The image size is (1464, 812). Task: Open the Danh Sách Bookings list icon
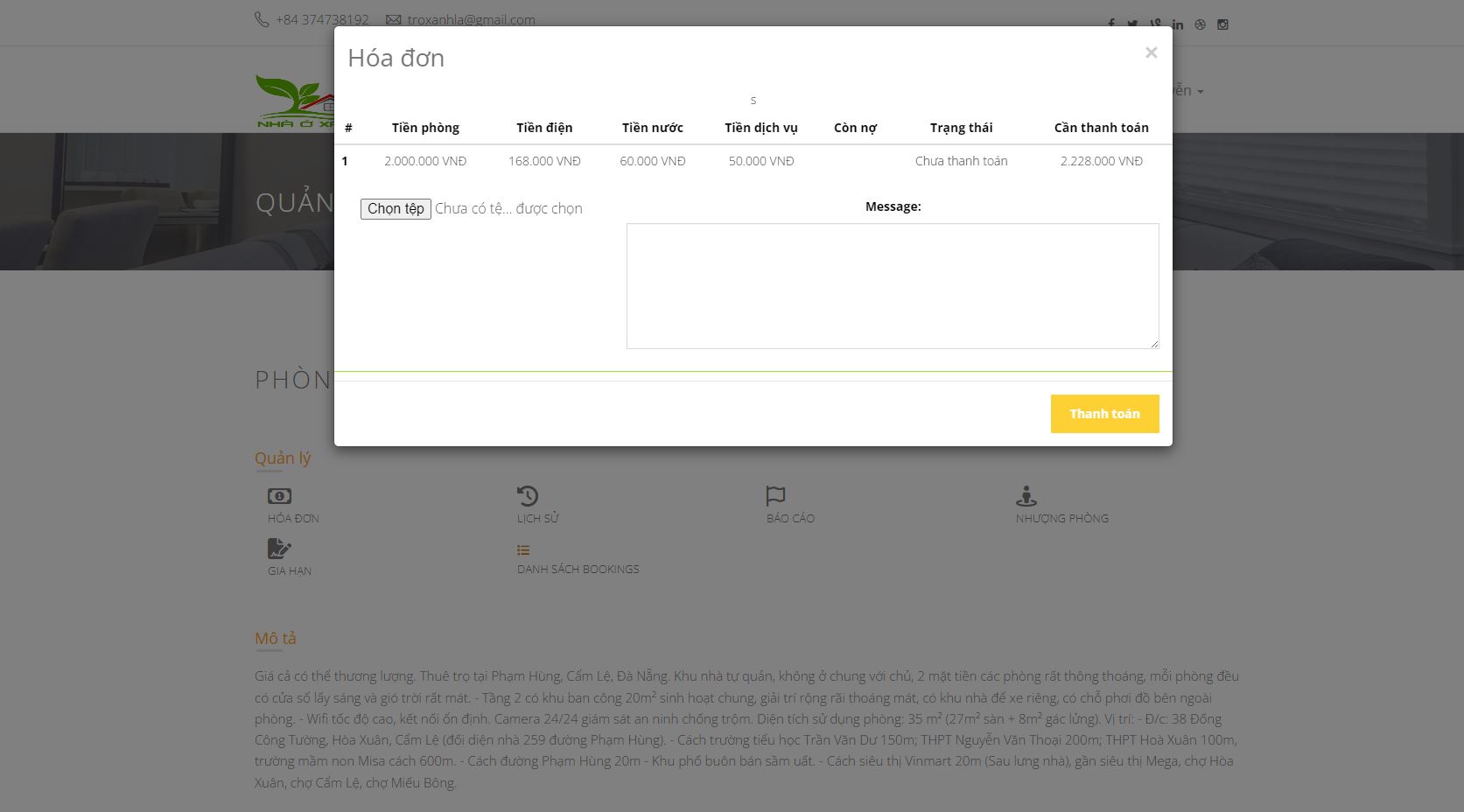coord(523,548)
